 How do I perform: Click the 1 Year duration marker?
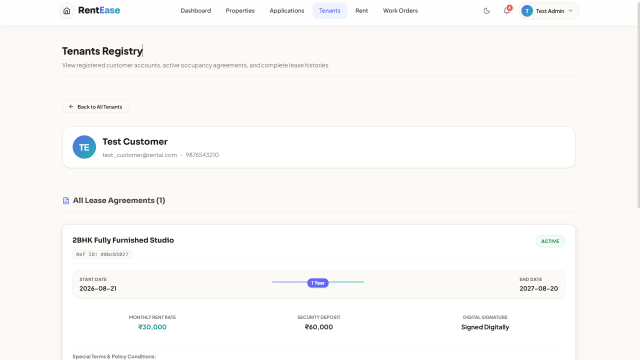point(318,283)
